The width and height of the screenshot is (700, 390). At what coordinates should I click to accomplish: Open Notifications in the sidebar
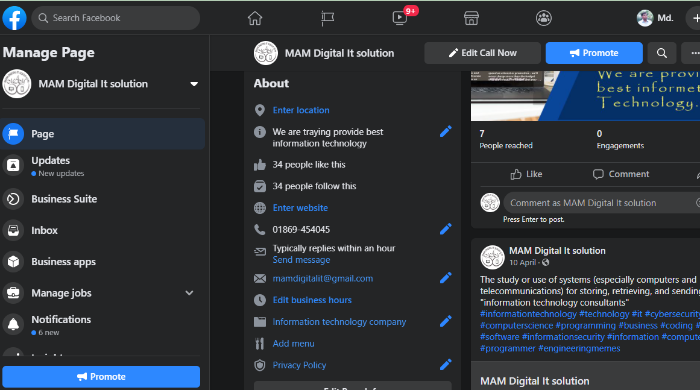103,325
